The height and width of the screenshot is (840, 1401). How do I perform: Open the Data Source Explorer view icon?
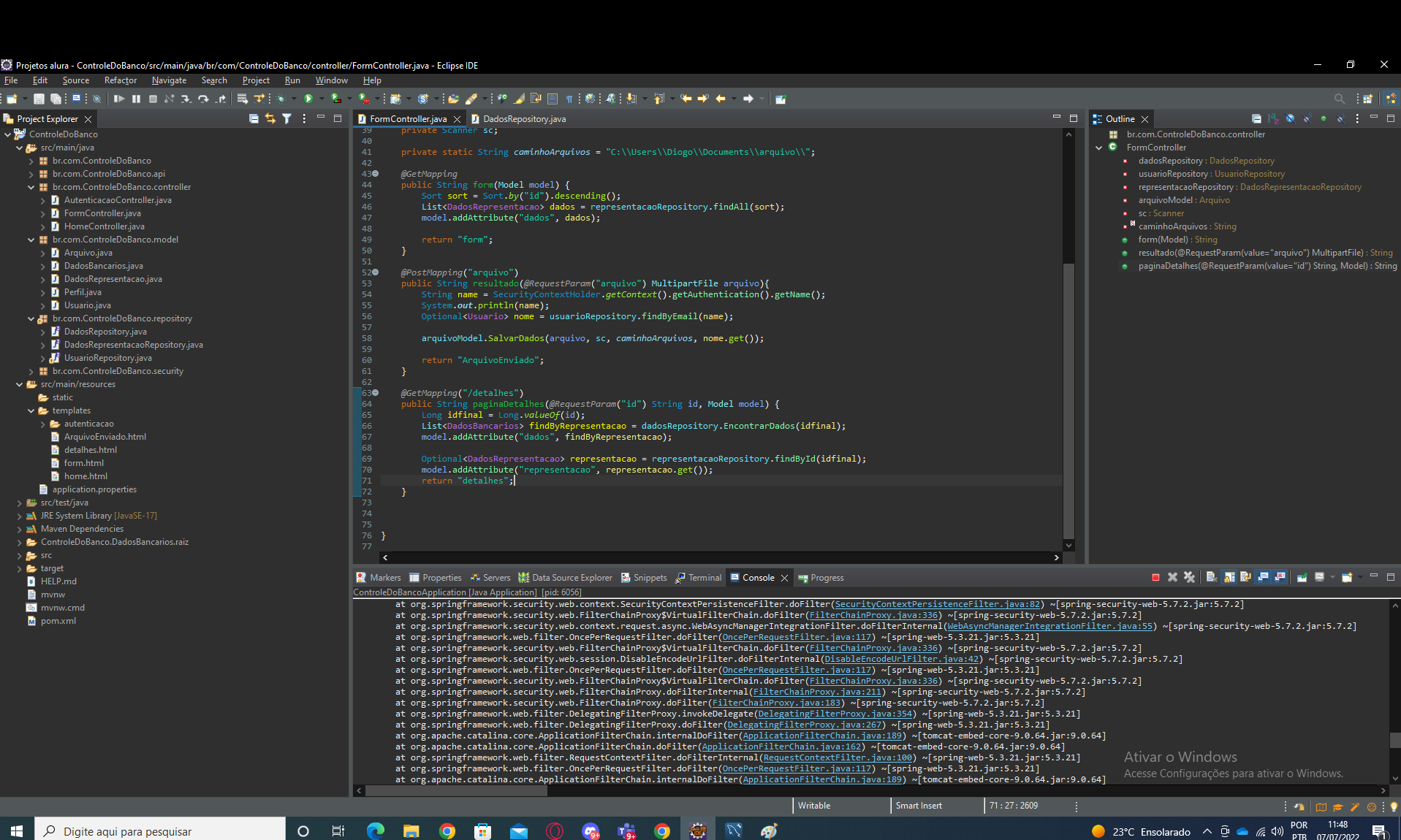click(525, 577)
